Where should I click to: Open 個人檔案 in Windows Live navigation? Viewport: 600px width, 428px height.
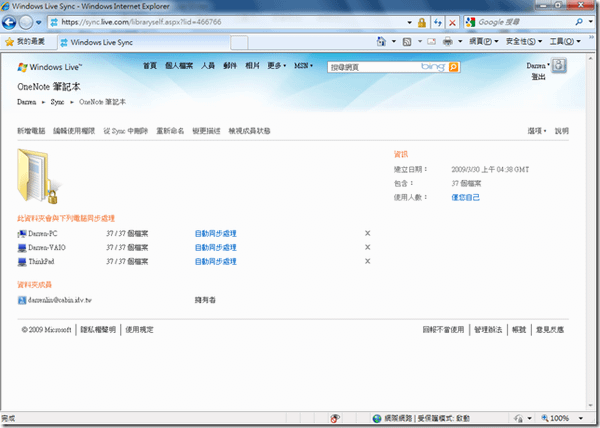pos(179,66)
